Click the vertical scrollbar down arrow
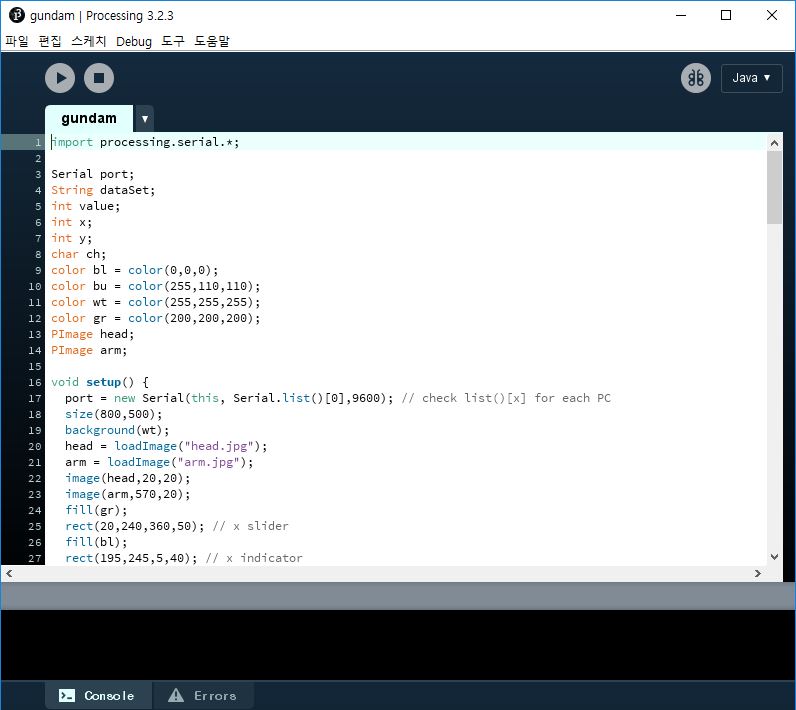This screenshot has height=710, width=796. click(x=774, y=557)
